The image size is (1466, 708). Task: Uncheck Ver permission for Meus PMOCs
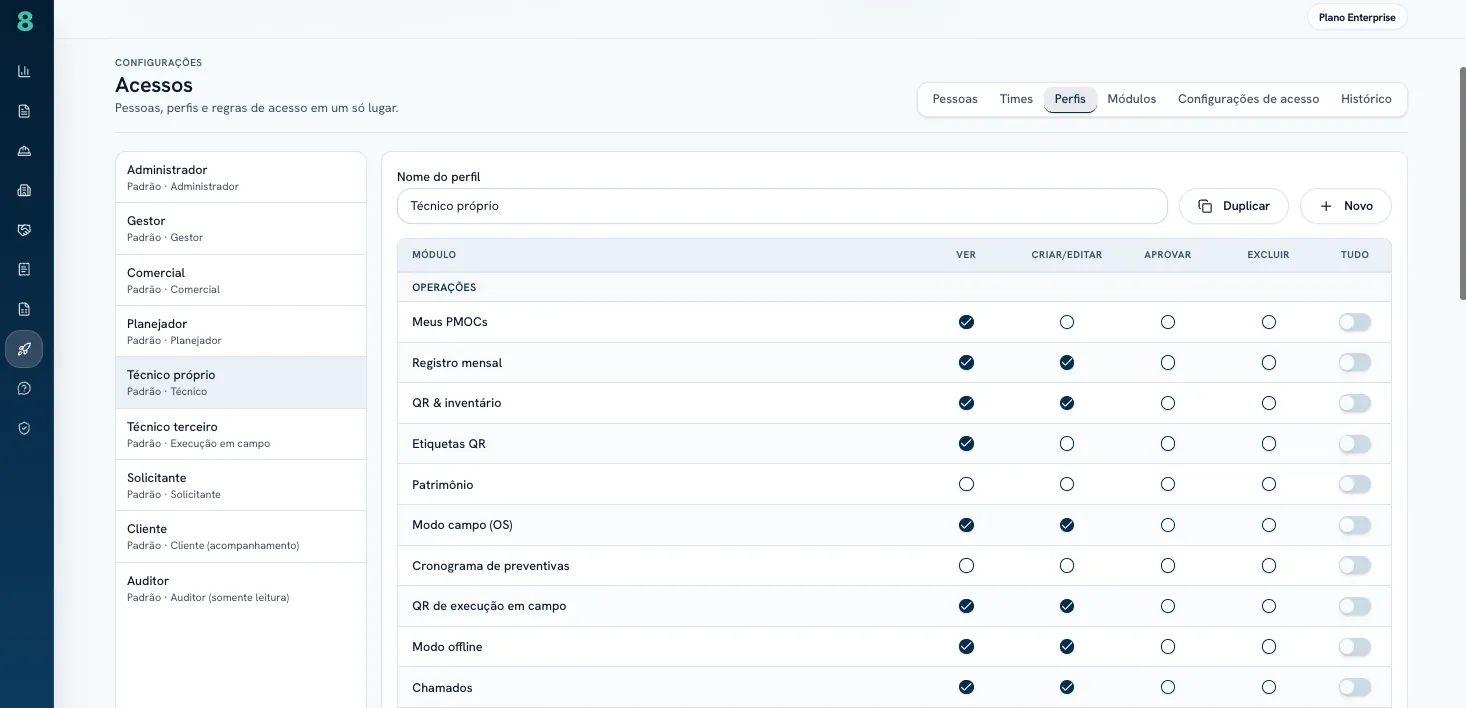(x=966, y=322)
